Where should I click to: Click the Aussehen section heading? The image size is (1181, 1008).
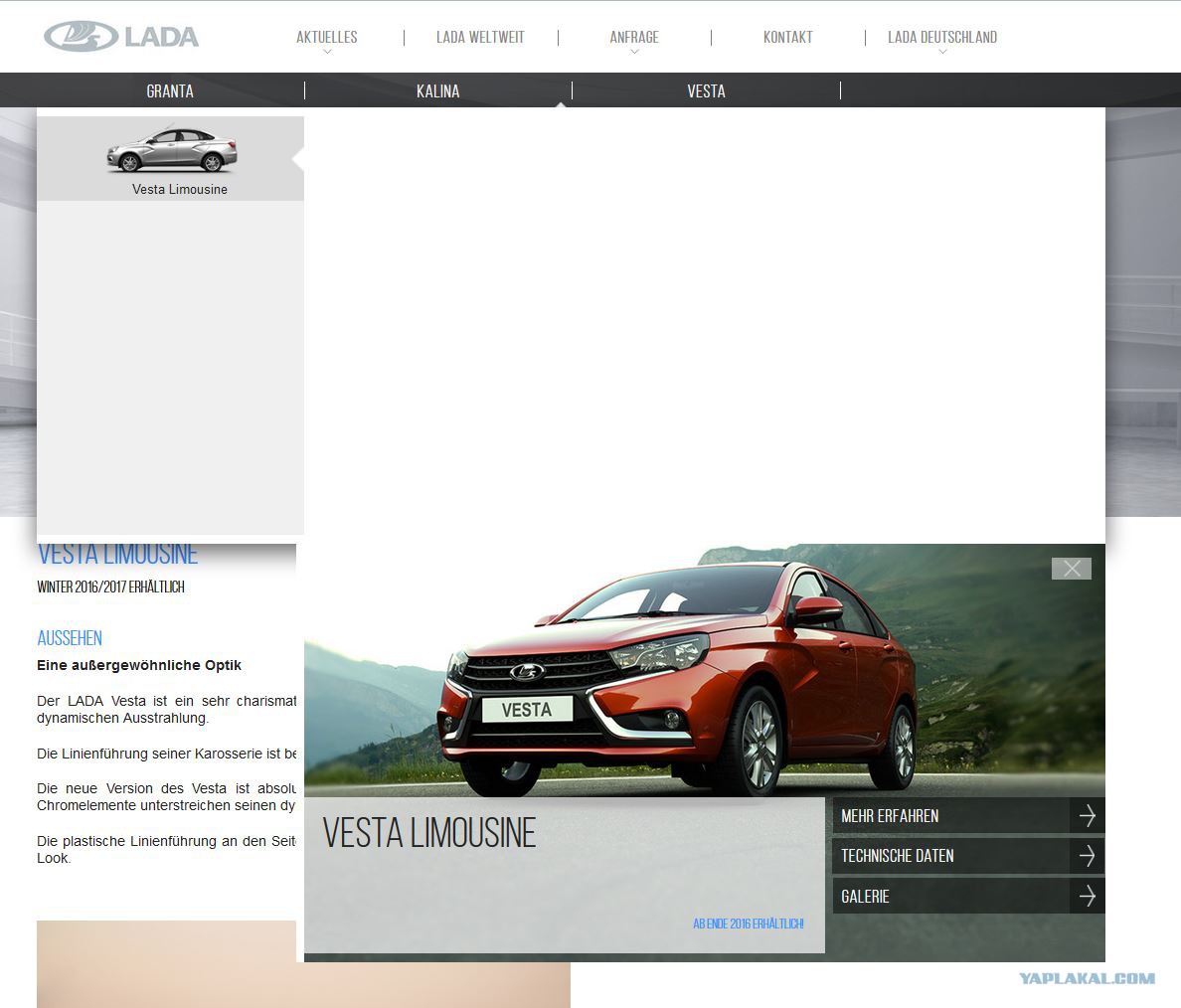[x=70, y=638]
